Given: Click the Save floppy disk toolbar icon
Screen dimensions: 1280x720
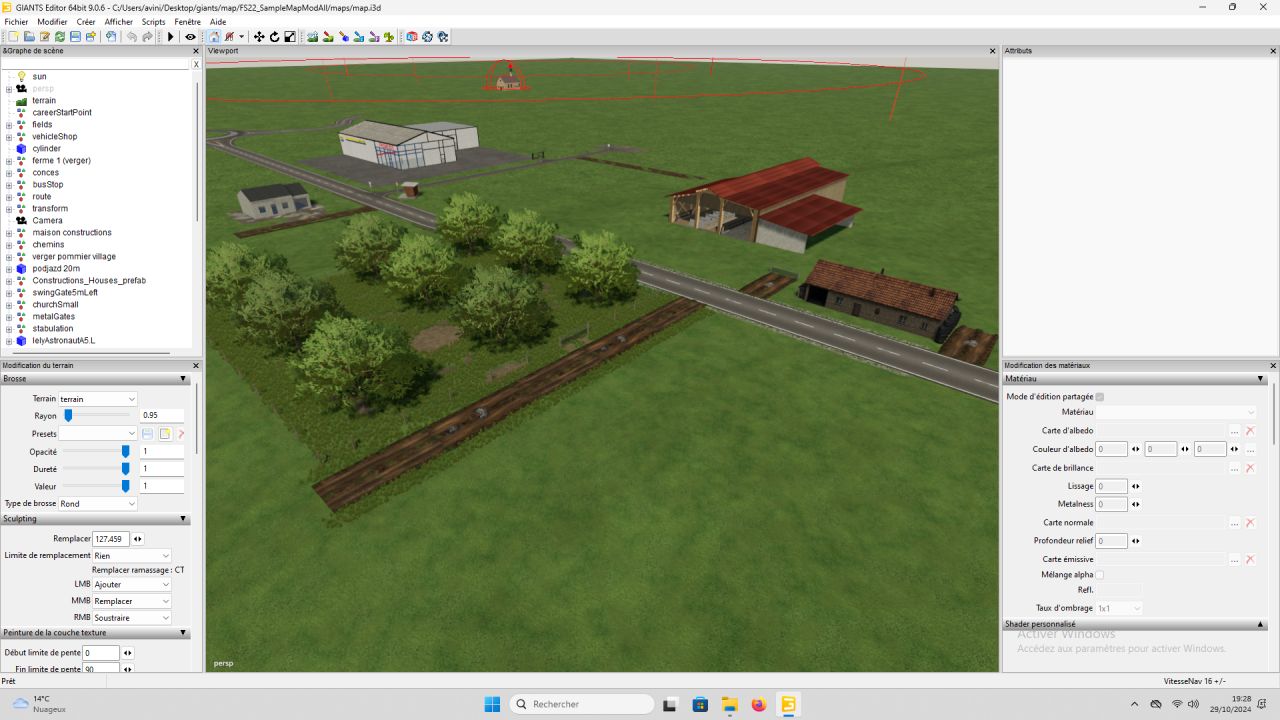Looking at the screenshot, I should (75, 37).
